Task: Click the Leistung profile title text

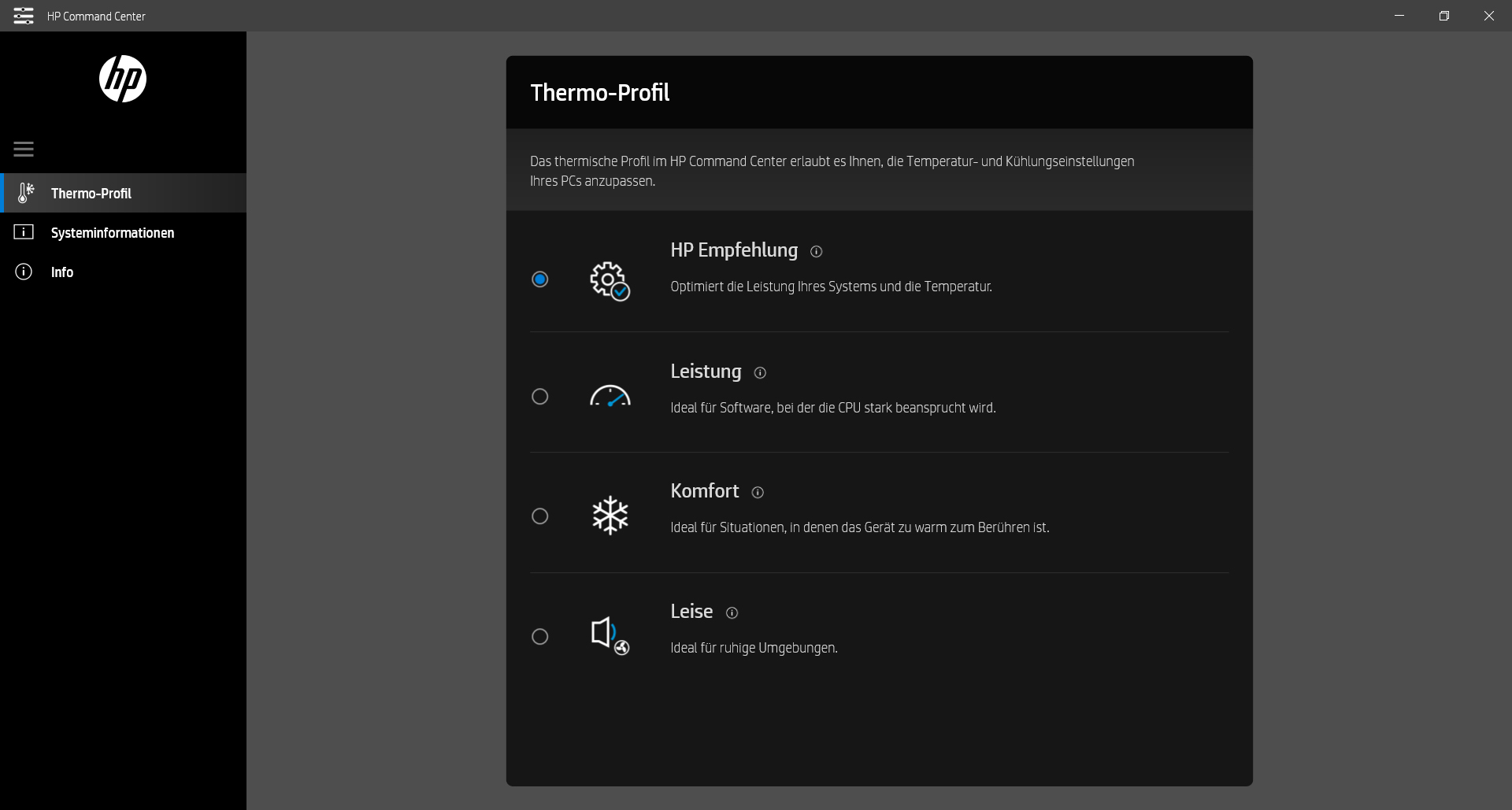Action: click(706, 372)
